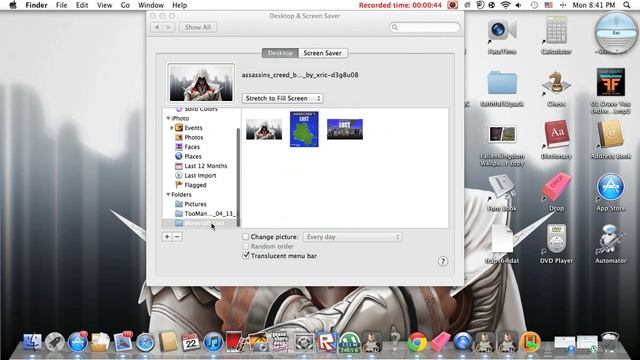Select the App Store desktop shortcut

[x=610, y=187]
